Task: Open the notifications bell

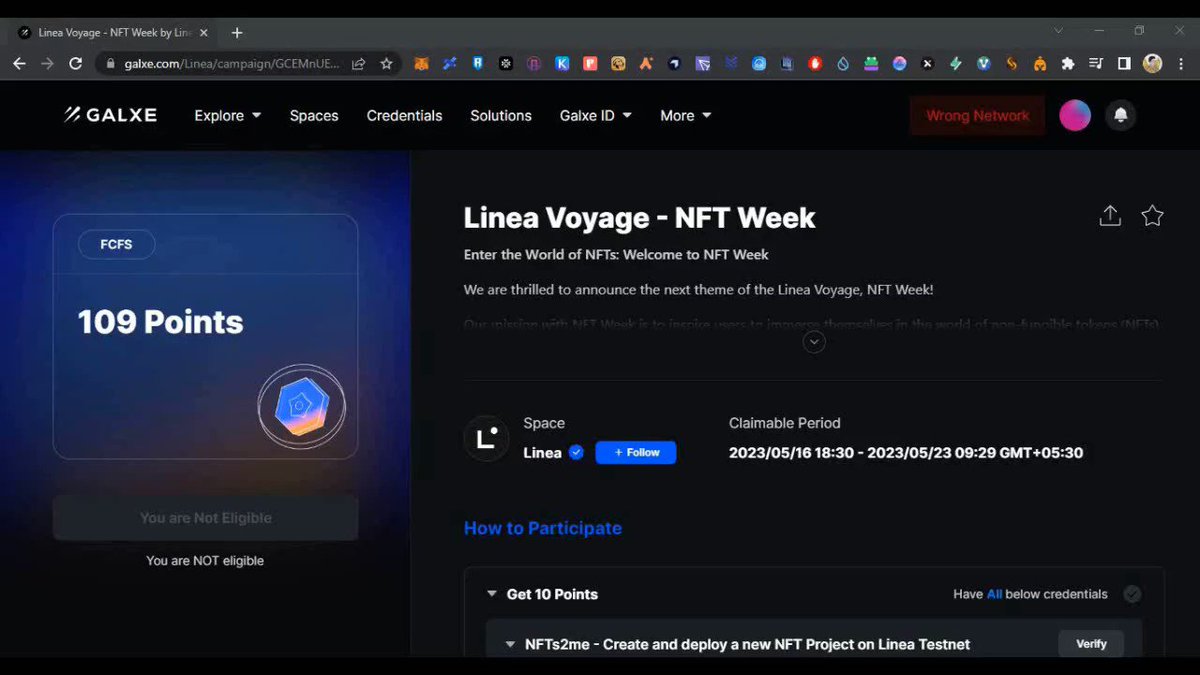Action: click(1120, 116)
